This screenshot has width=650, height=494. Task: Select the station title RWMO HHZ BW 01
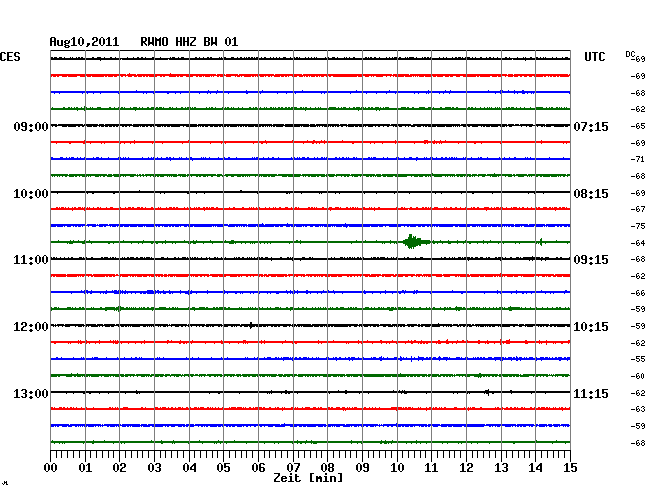click(x=189, y=42)
